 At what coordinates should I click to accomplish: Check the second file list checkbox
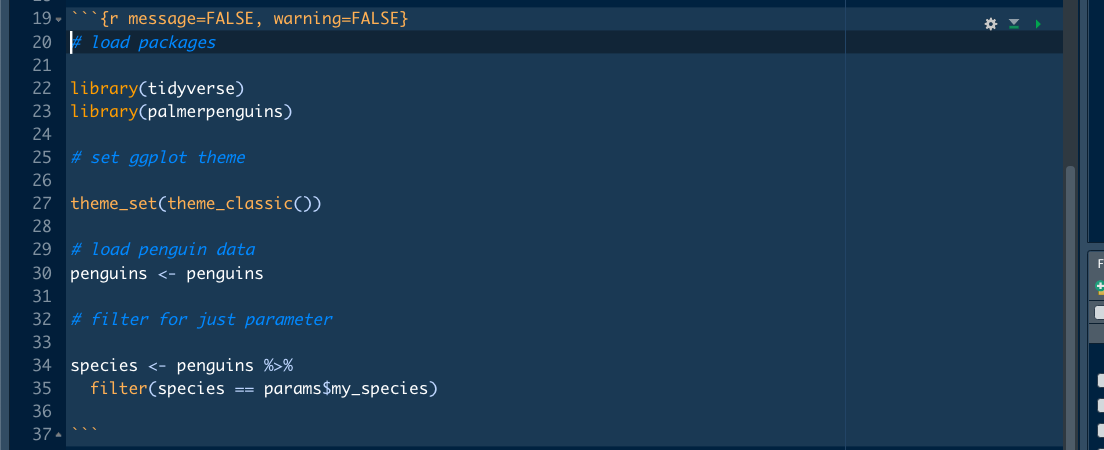click(1101, 405)
